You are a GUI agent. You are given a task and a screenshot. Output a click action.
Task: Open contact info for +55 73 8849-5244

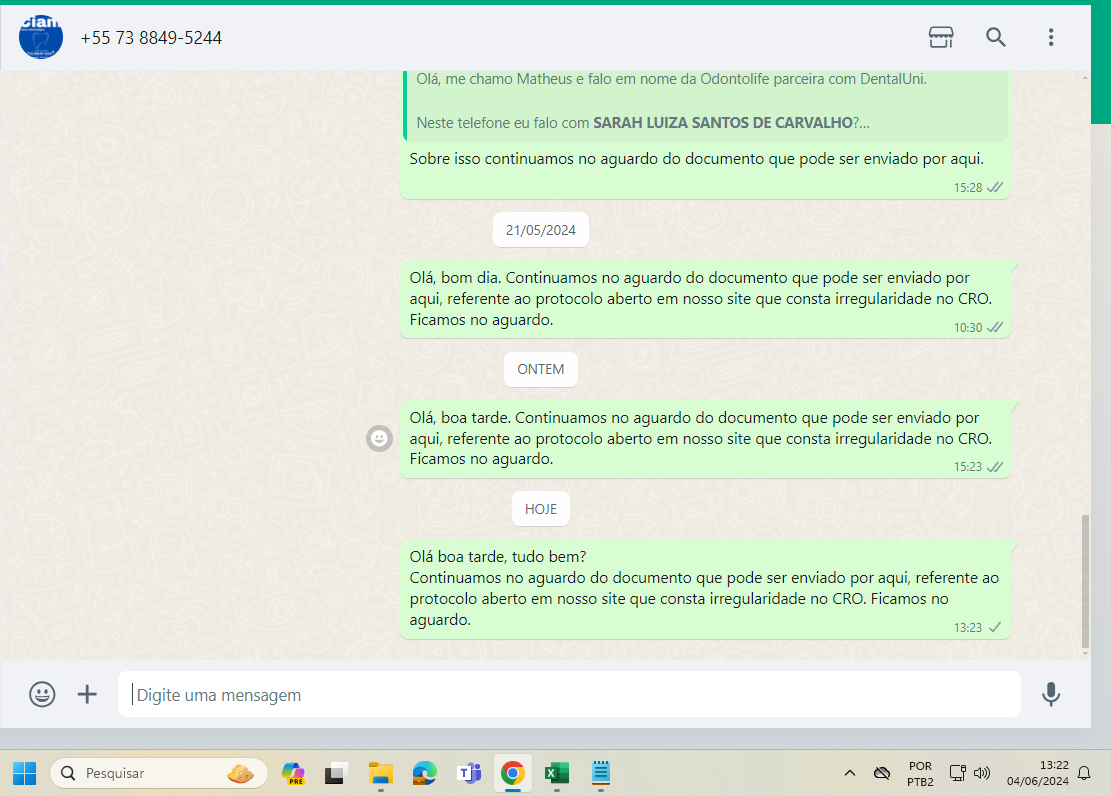pyautogui.click(x=151, y=38)
